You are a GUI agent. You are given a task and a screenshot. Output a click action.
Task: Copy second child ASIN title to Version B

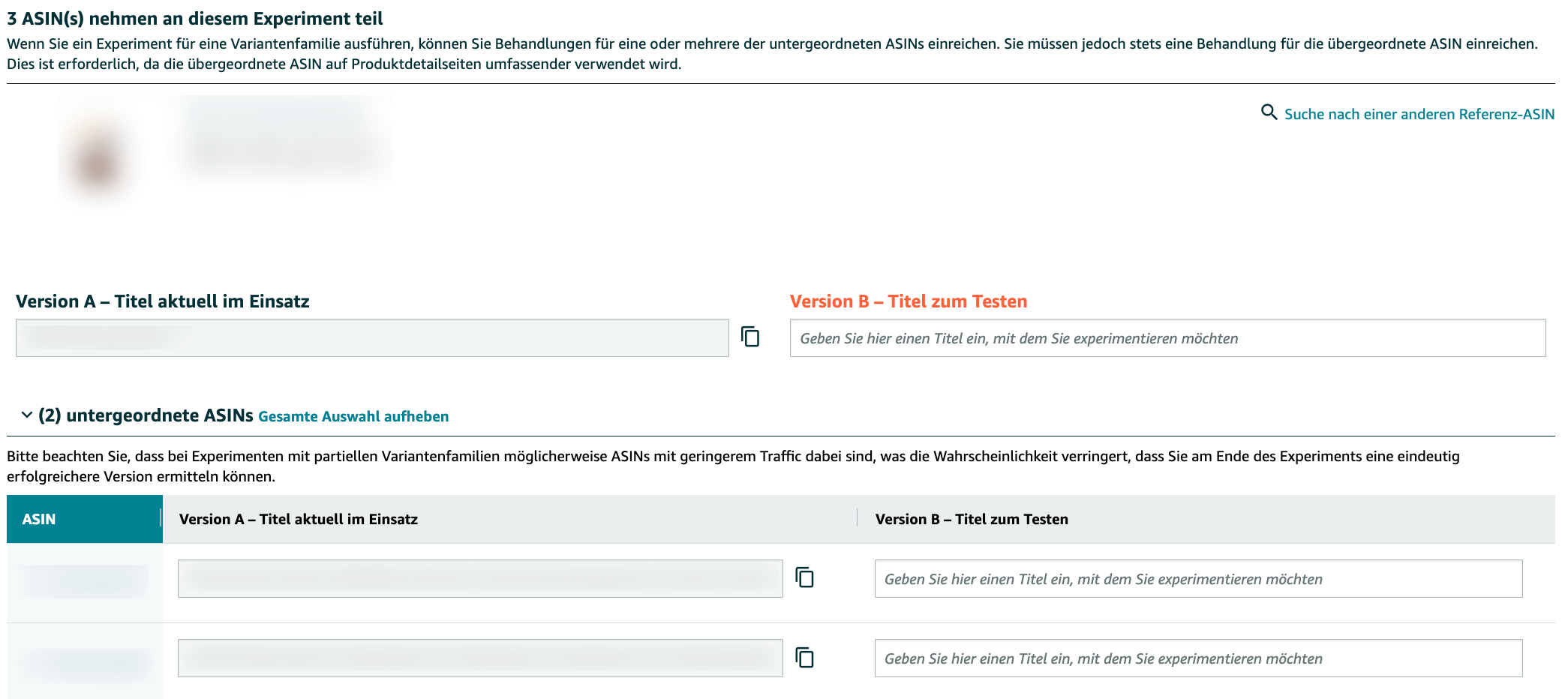pyautogui.click(x=805, y=658)
